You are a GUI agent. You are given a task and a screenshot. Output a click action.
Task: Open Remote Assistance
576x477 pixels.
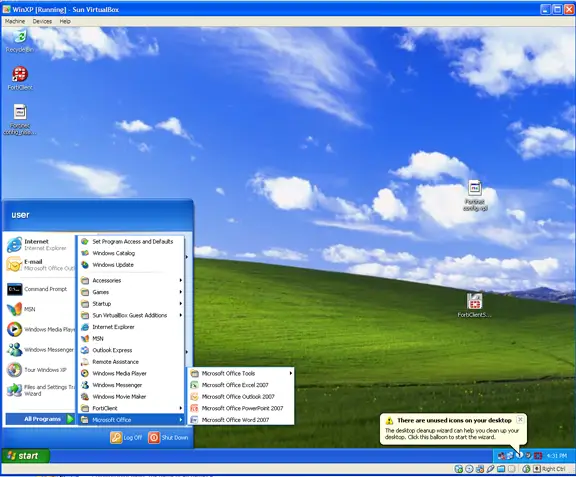click(x=132, y=362)
